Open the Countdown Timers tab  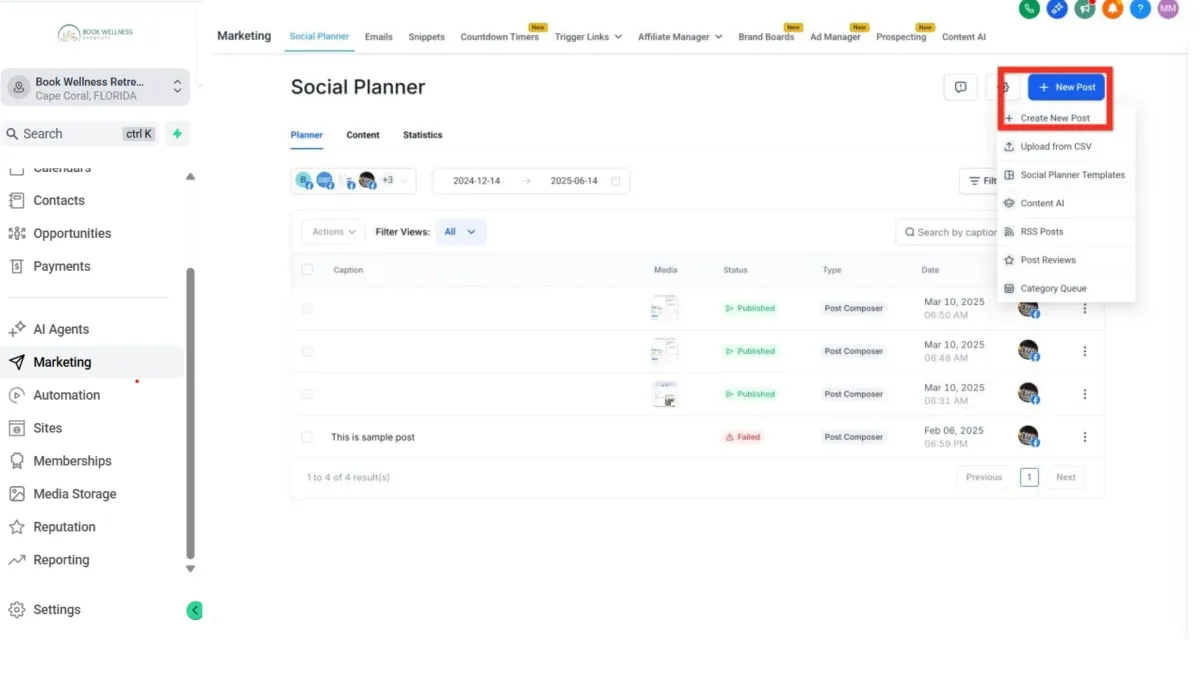point(499,37)
